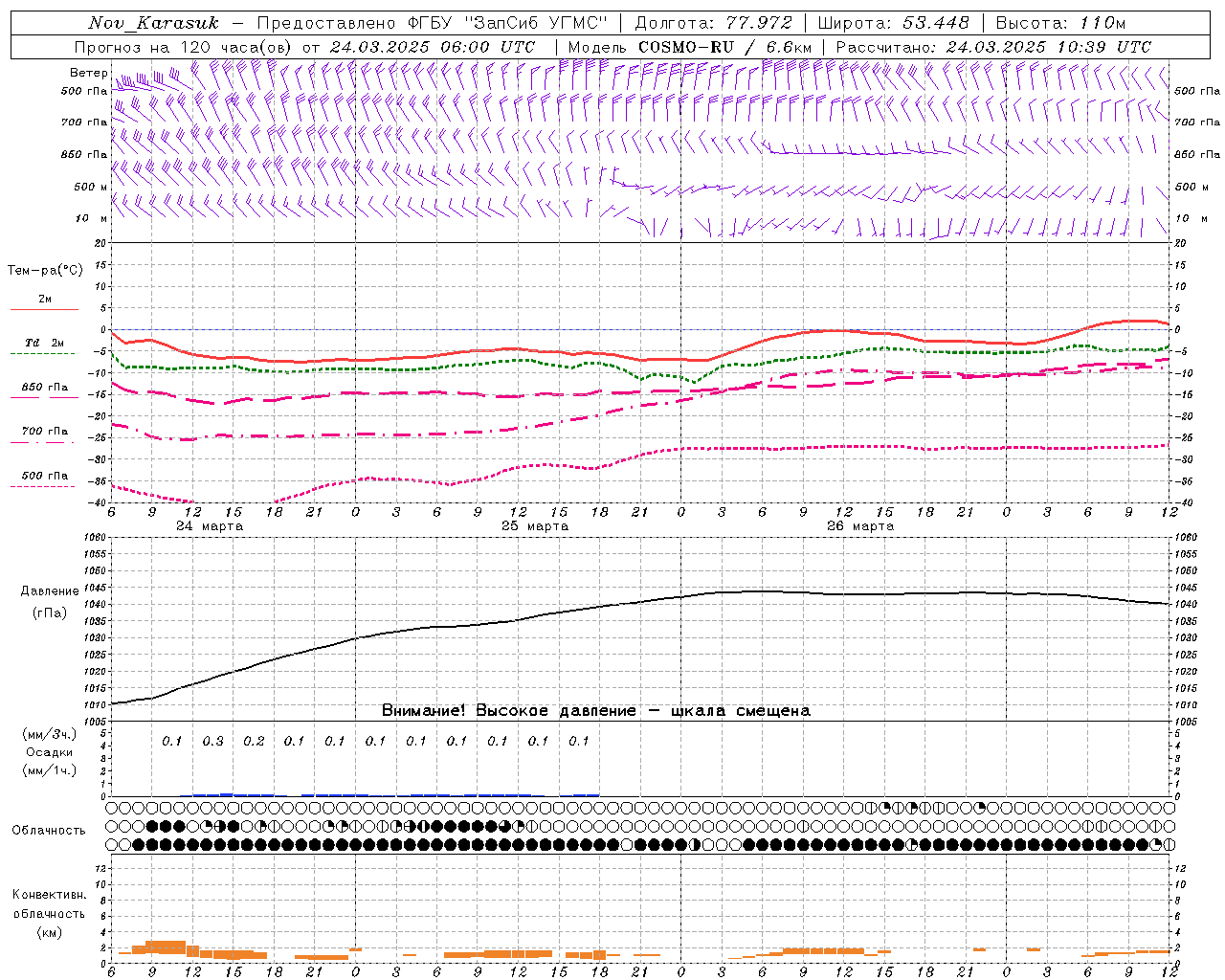Click the Тем-ра(°C) axis title
The image size is (1225, 980).
pyautogui.click(x=45, y=271)
